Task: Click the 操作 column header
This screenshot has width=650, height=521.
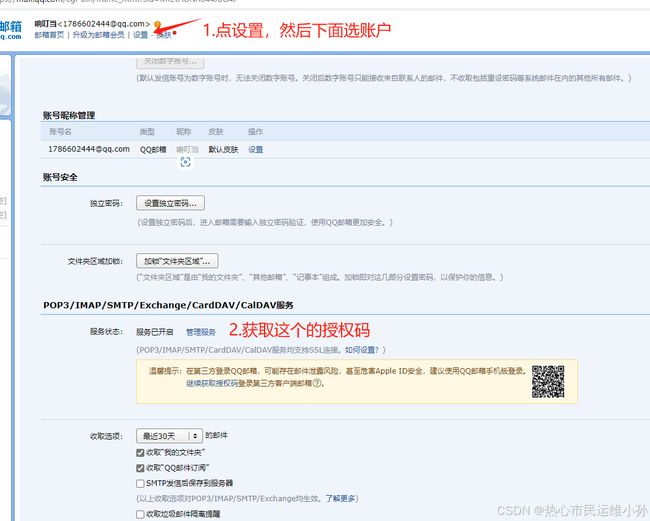Action: 255,132
